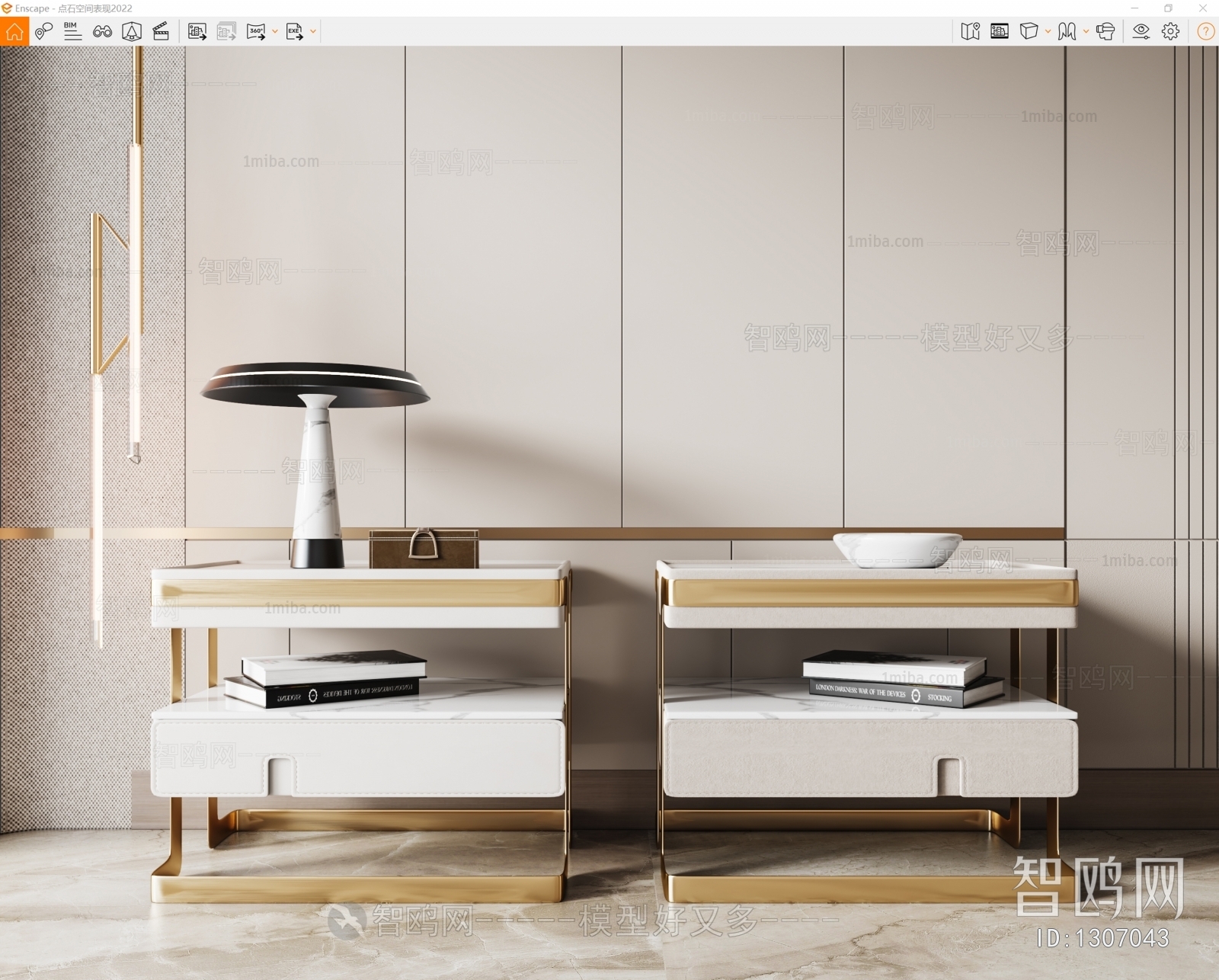This screenshot has width=1219, height=980.
Task: Toggle the BIM info mode
Action: coord(72,31)
